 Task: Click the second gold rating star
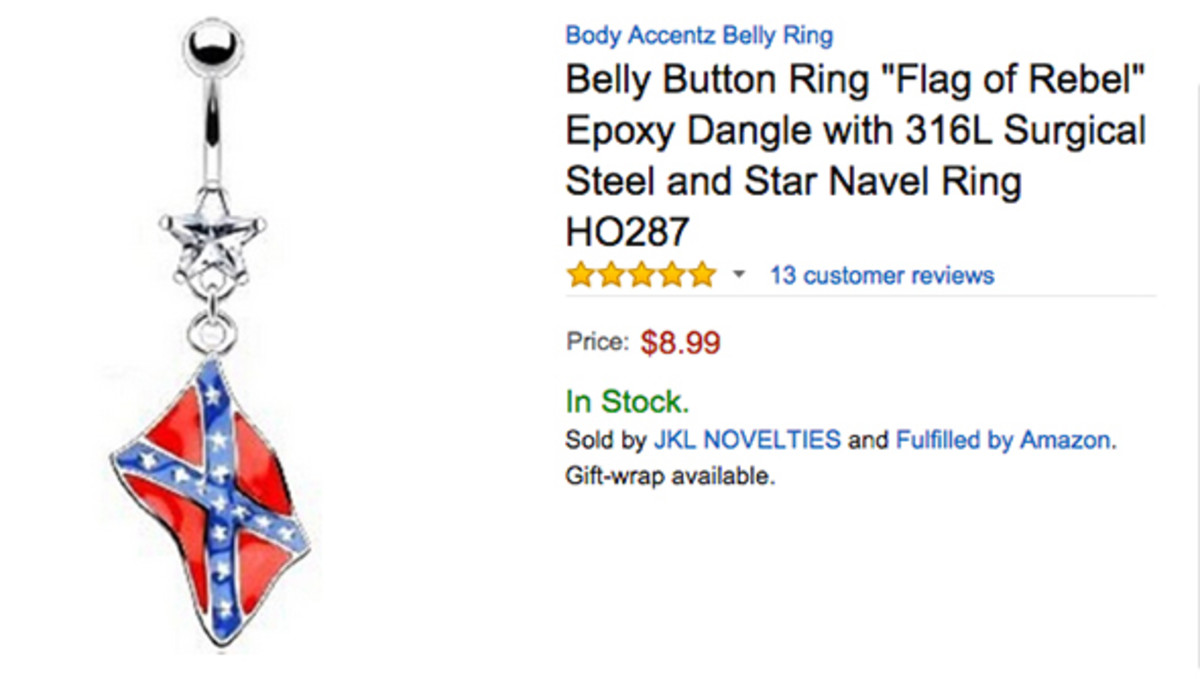(x=611, y=274)
